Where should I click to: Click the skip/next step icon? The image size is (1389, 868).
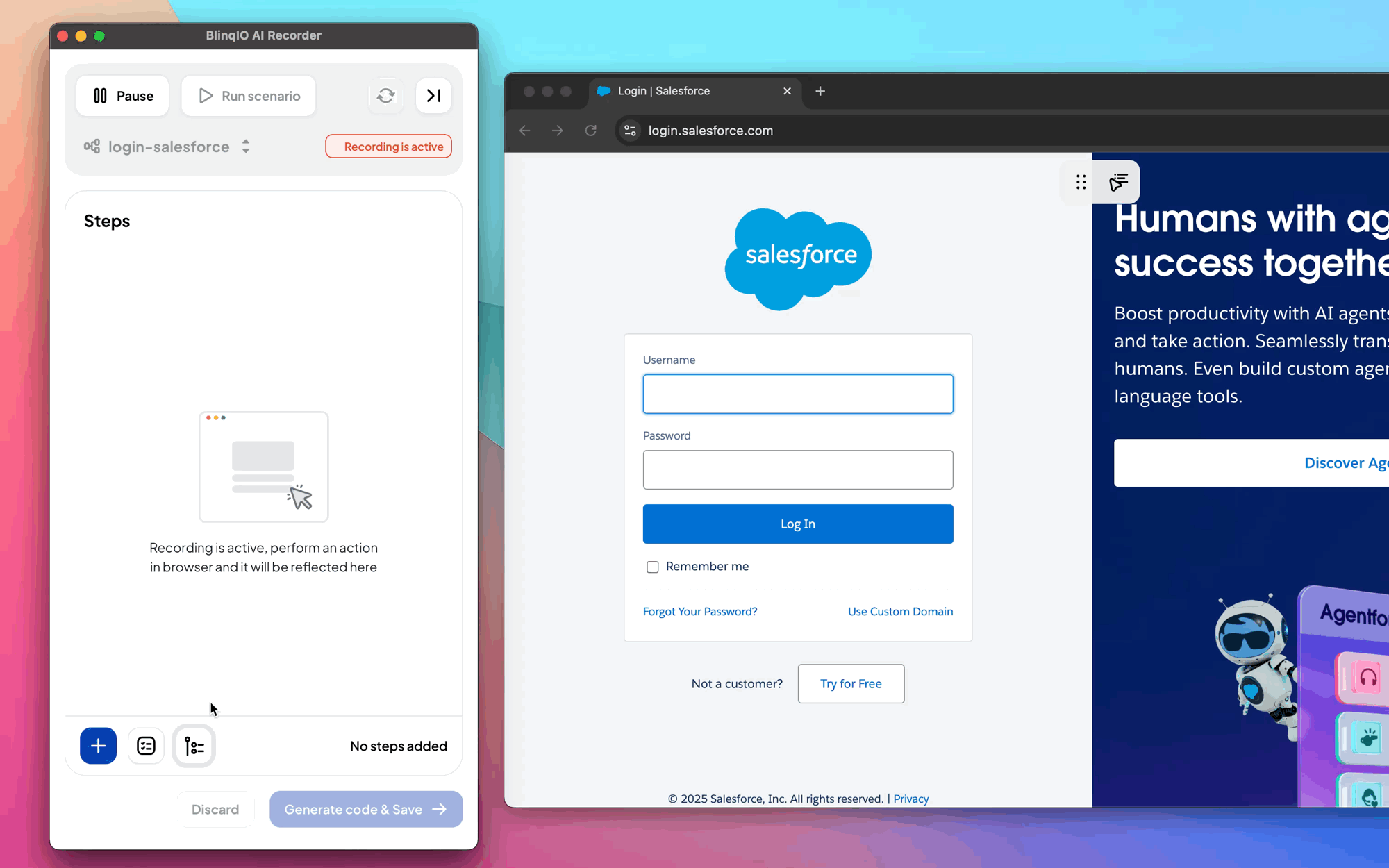433,95
